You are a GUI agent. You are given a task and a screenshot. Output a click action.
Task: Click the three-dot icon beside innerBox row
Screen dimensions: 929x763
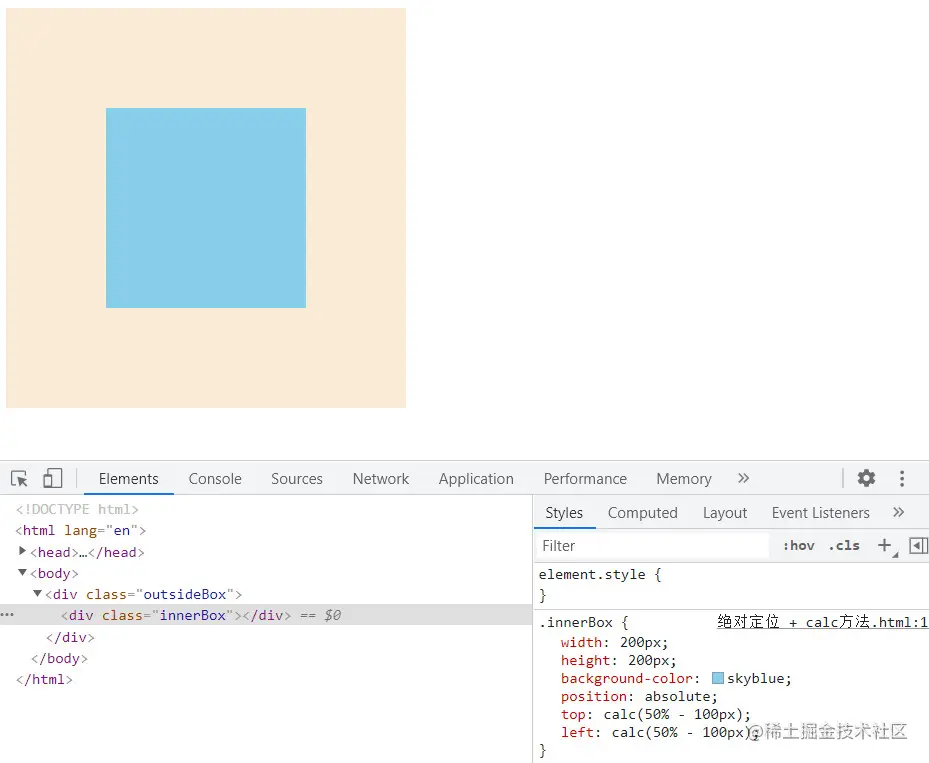pos(7,615)
